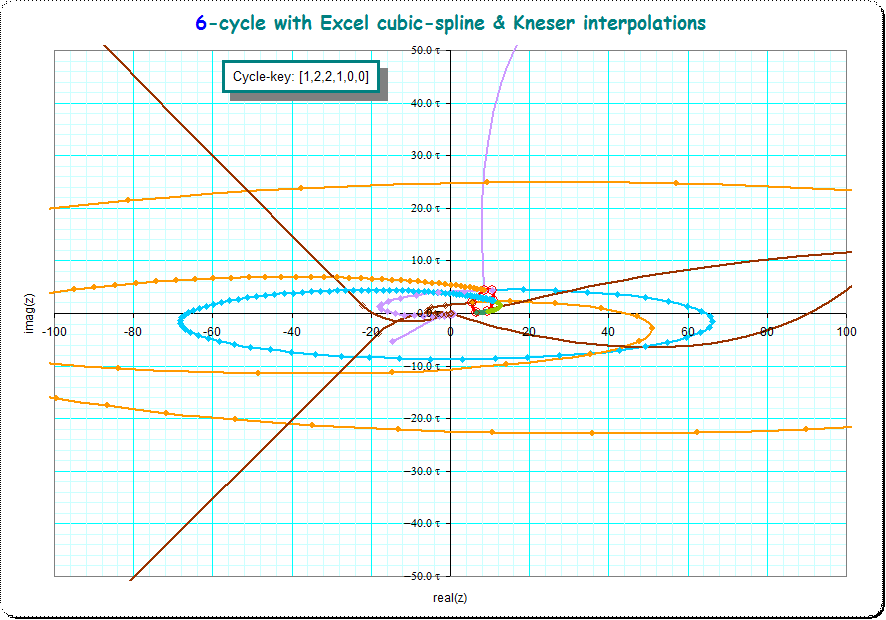Click the leftmost point of the blue spiral
Screen dimensions: 886x620
(179, 321)
